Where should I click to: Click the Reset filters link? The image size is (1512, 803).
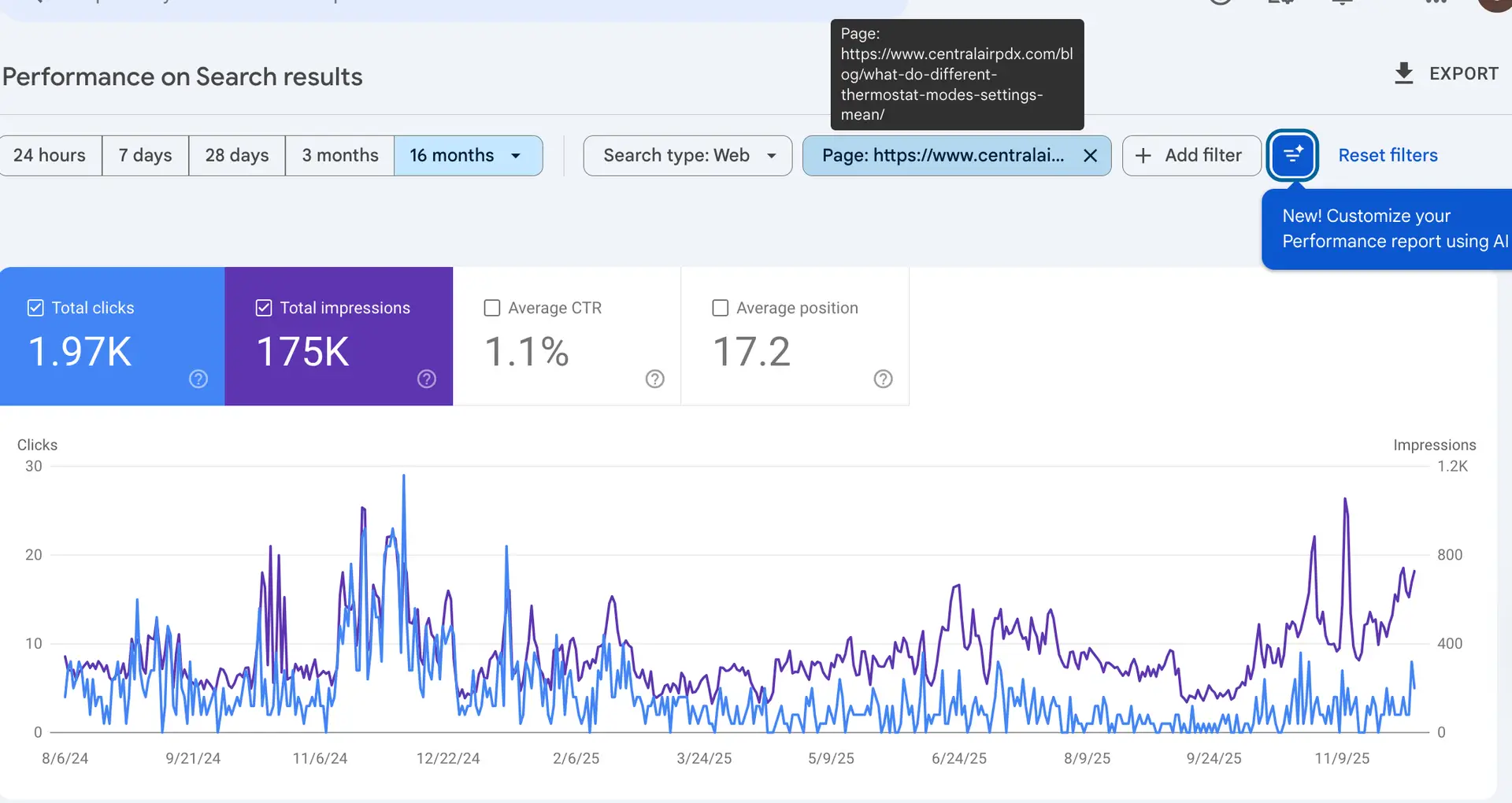tap(1388, 156)
